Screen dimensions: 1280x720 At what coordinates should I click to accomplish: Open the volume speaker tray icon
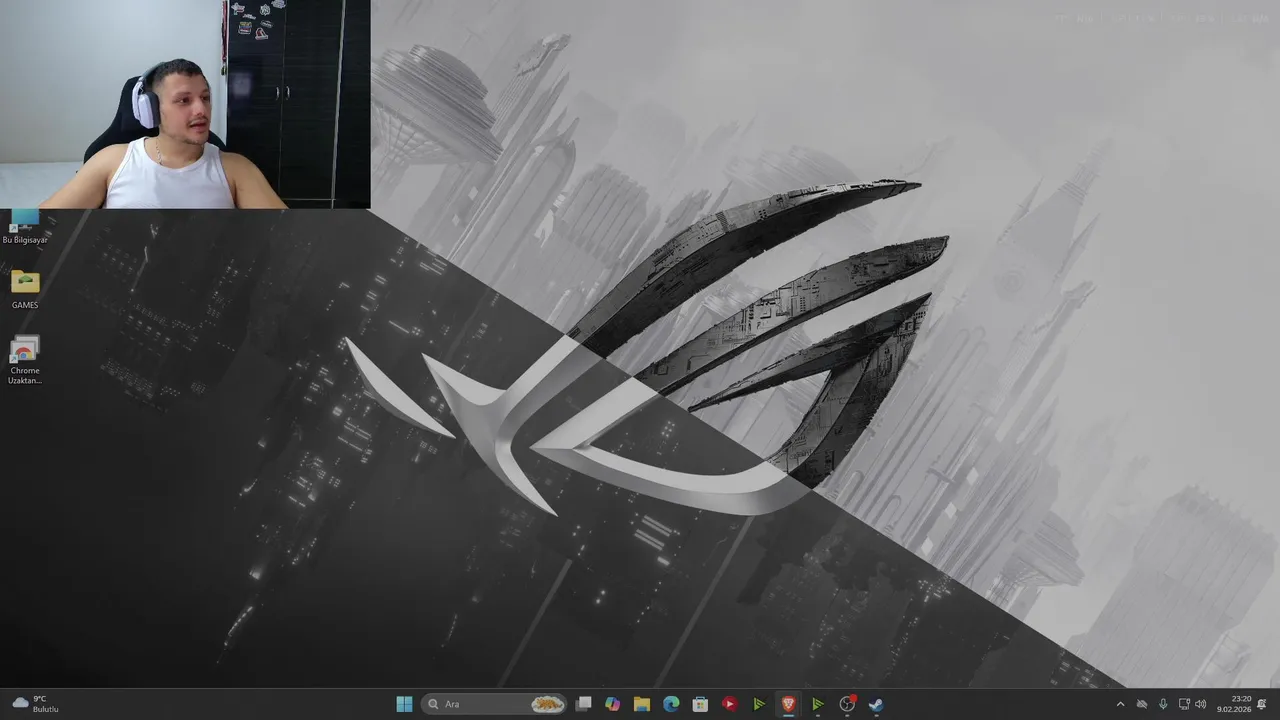1201,704
